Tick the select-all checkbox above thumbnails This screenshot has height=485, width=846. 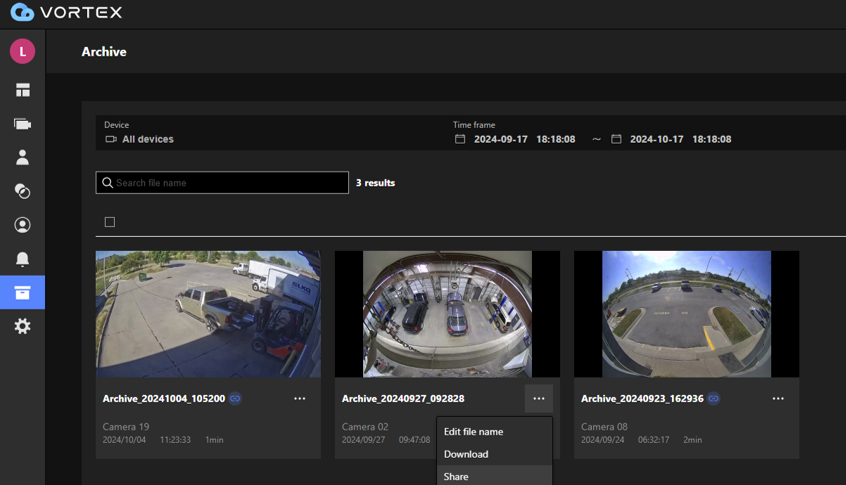point(110,222)
